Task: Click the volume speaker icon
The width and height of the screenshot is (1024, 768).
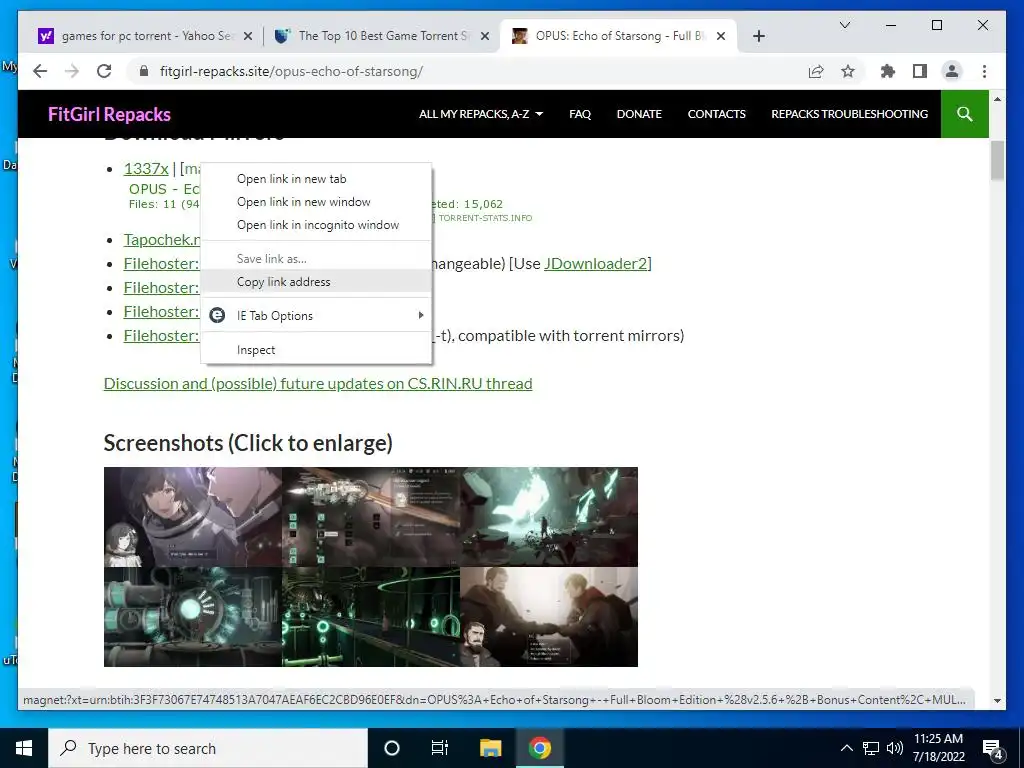Action: [x=895, y=748]
